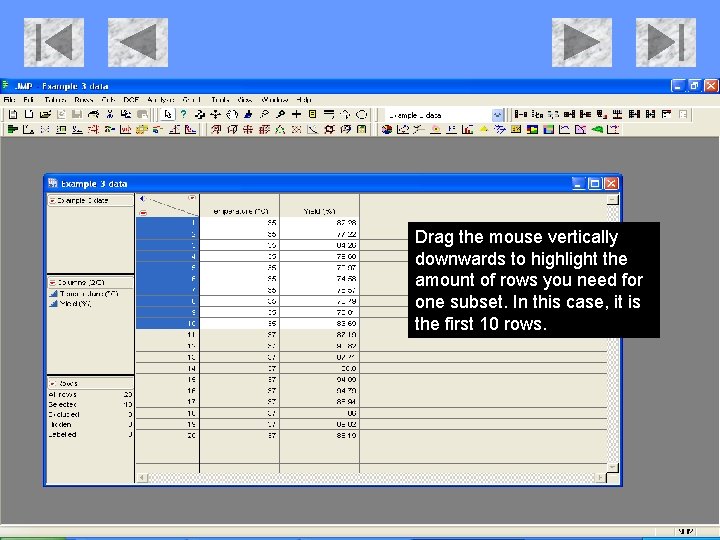Image resolution: width=720 pixels, height=540 pixels.
Task: Advance to the next slide
Action: pyautogui.click(x=582, y=42)
